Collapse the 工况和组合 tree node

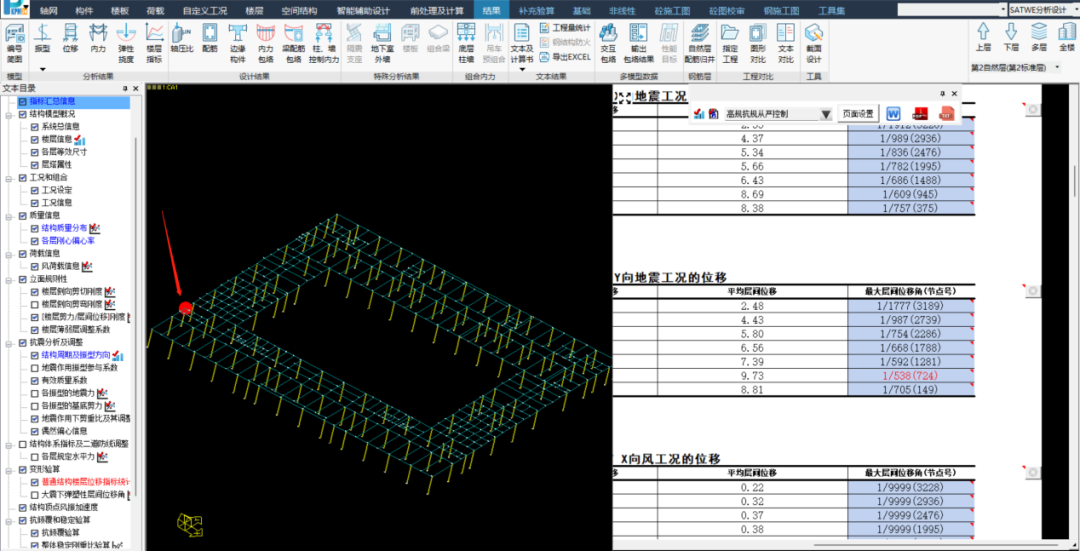(10, 178)
